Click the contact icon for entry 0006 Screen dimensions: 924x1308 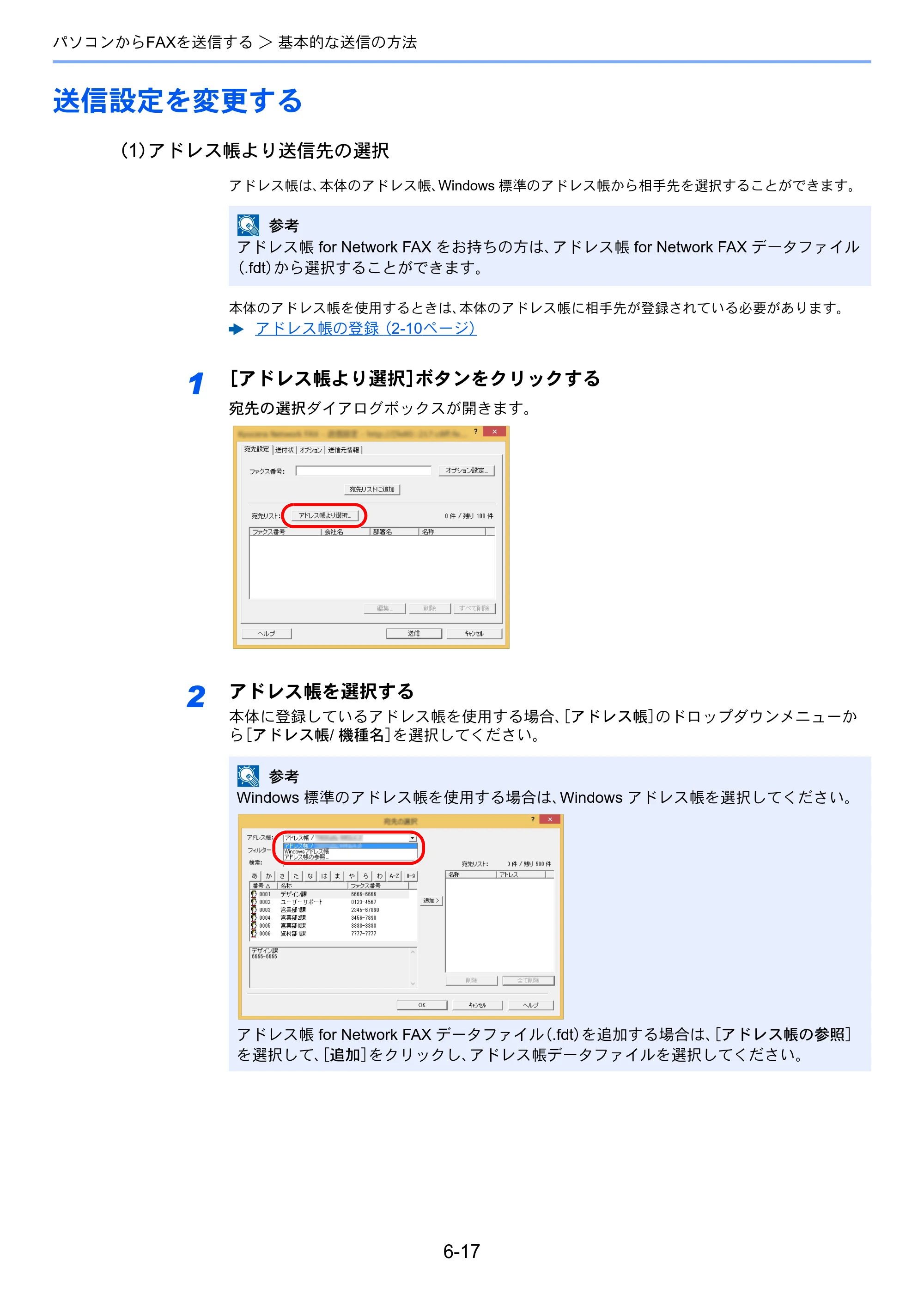pyautogui.click(x=254, y=934)
